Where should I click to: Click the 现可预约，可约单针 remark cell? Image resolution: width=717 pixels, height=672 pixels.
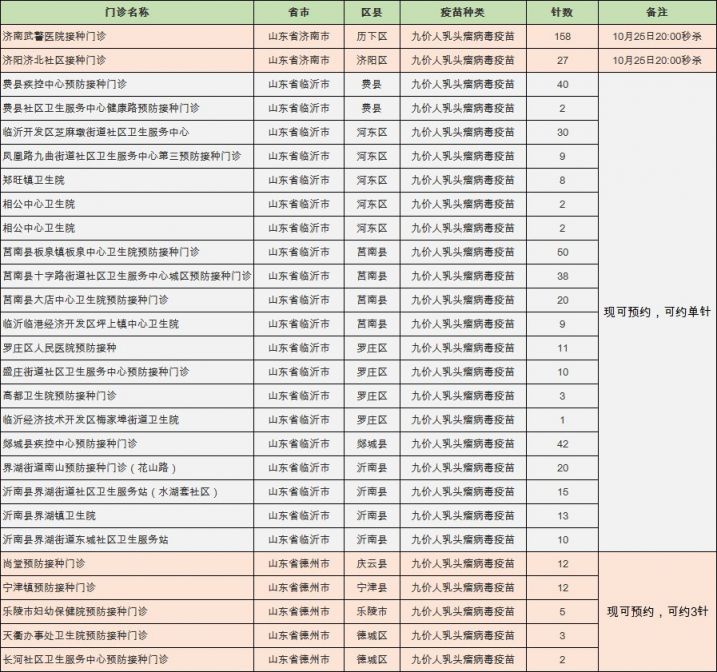pos(657,312)
